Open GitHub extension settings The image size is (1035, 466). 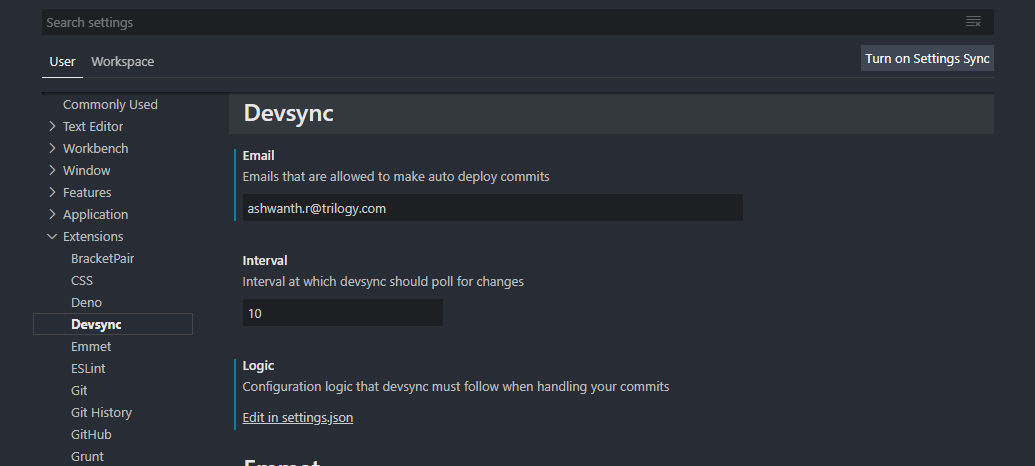[x=91, y=434]
